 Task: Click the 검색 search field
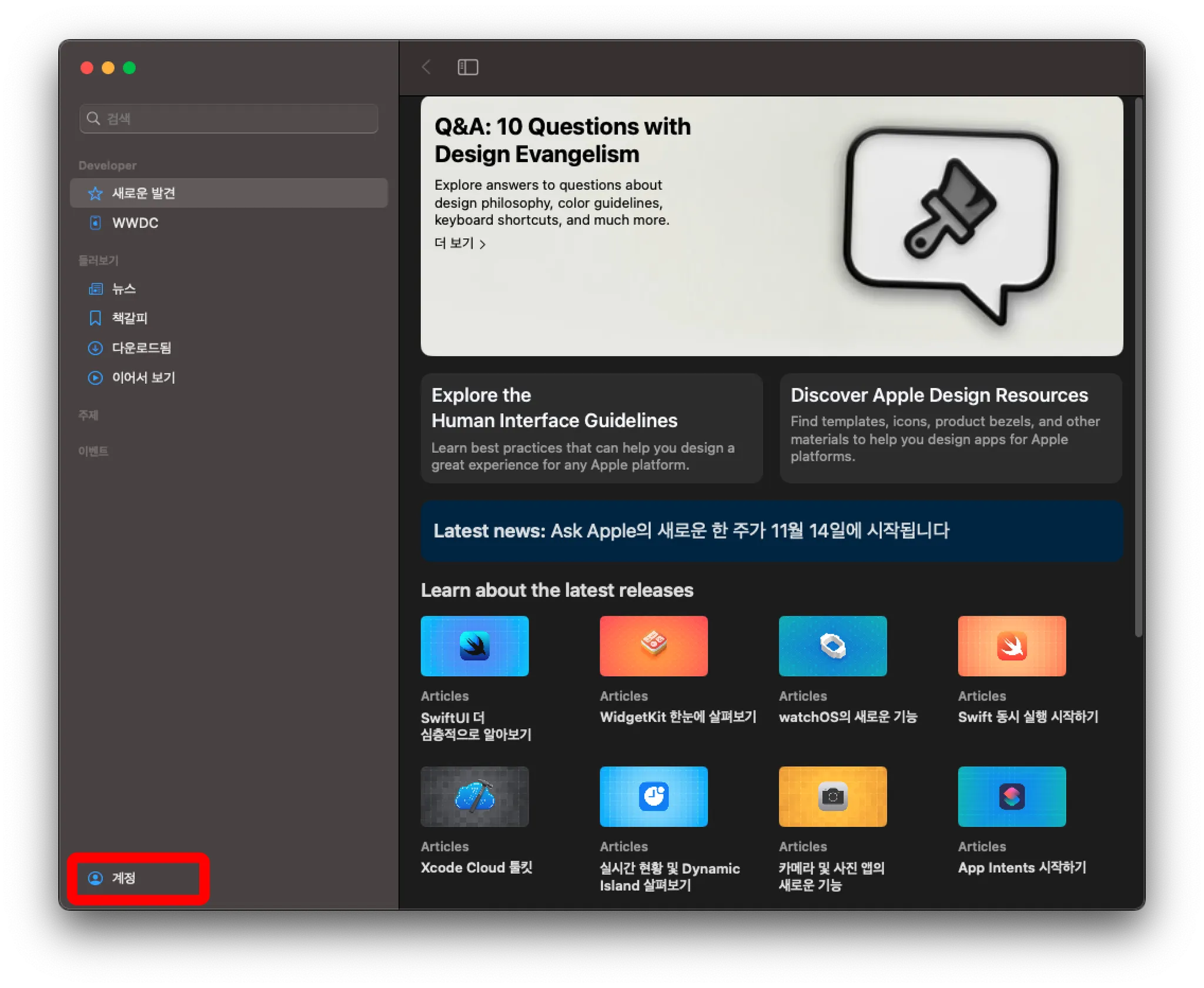click(229, 119)
